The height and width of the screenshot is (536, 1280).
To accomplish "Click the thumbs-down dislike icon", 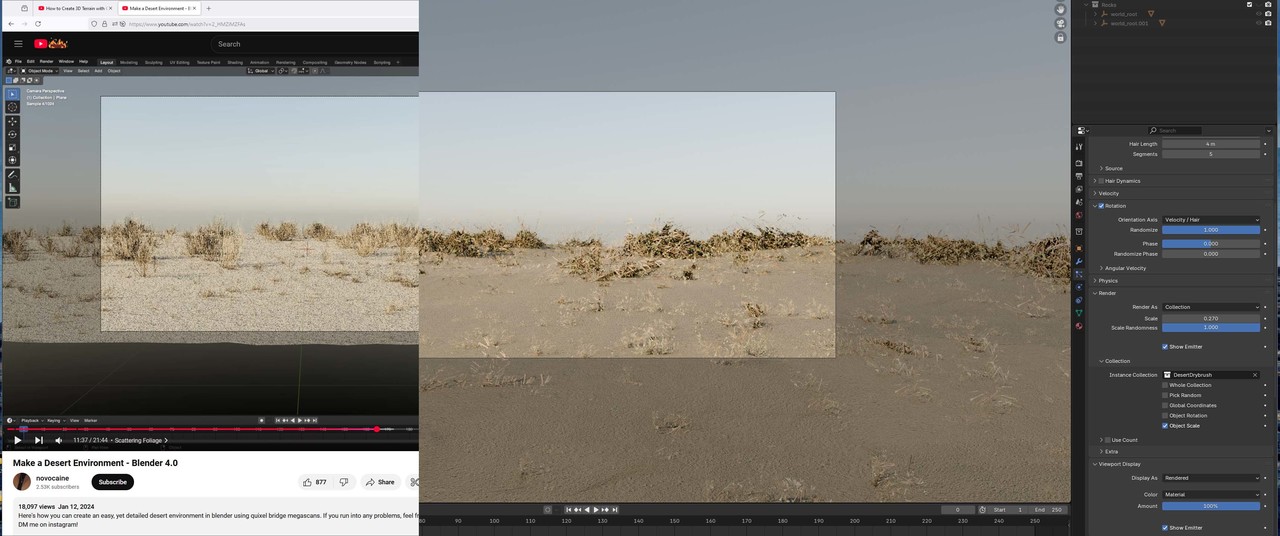I will tap(344, 482).
